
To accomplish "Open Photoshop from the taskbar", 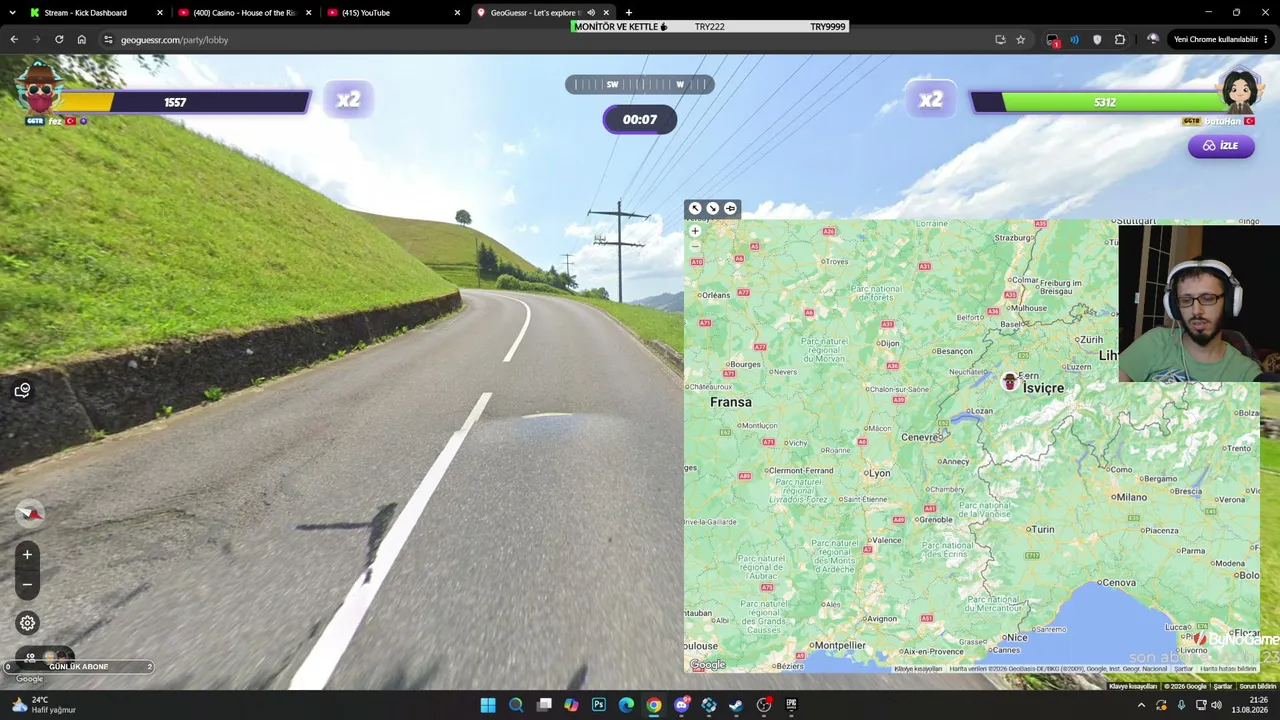I will click(x=599, y=705).
